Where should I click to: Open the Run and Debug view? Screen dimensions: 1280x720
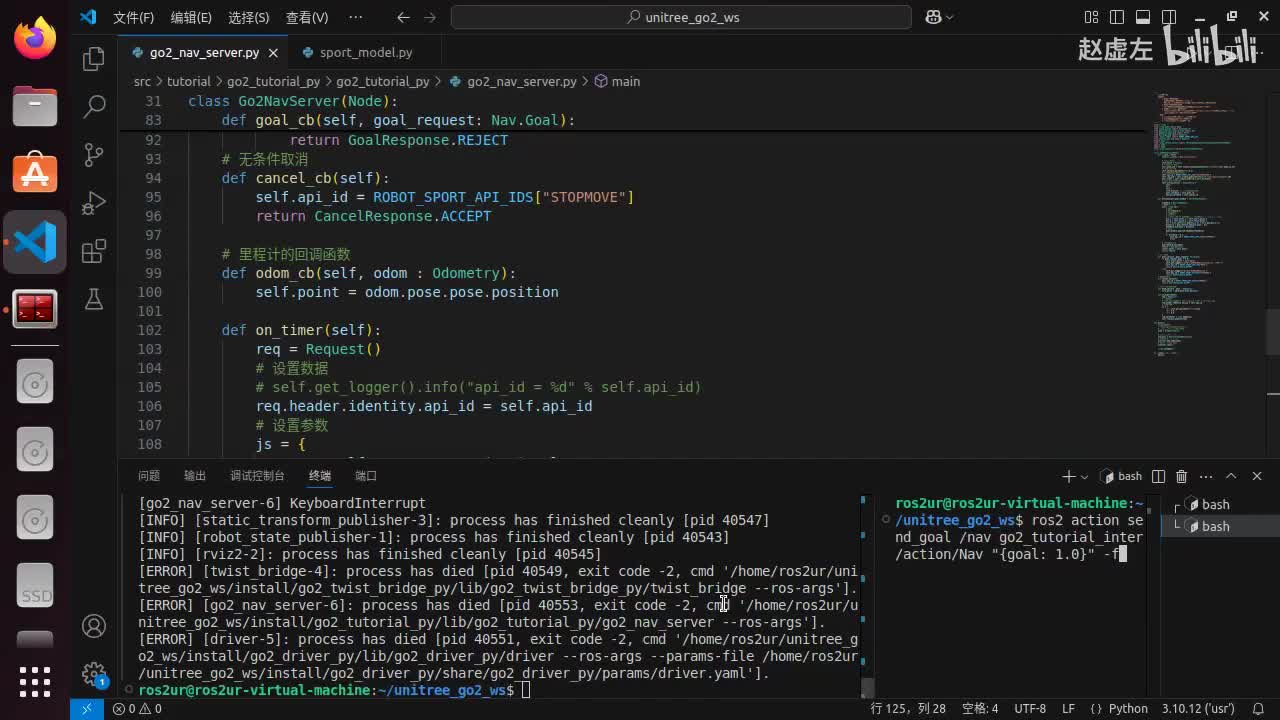94,202
